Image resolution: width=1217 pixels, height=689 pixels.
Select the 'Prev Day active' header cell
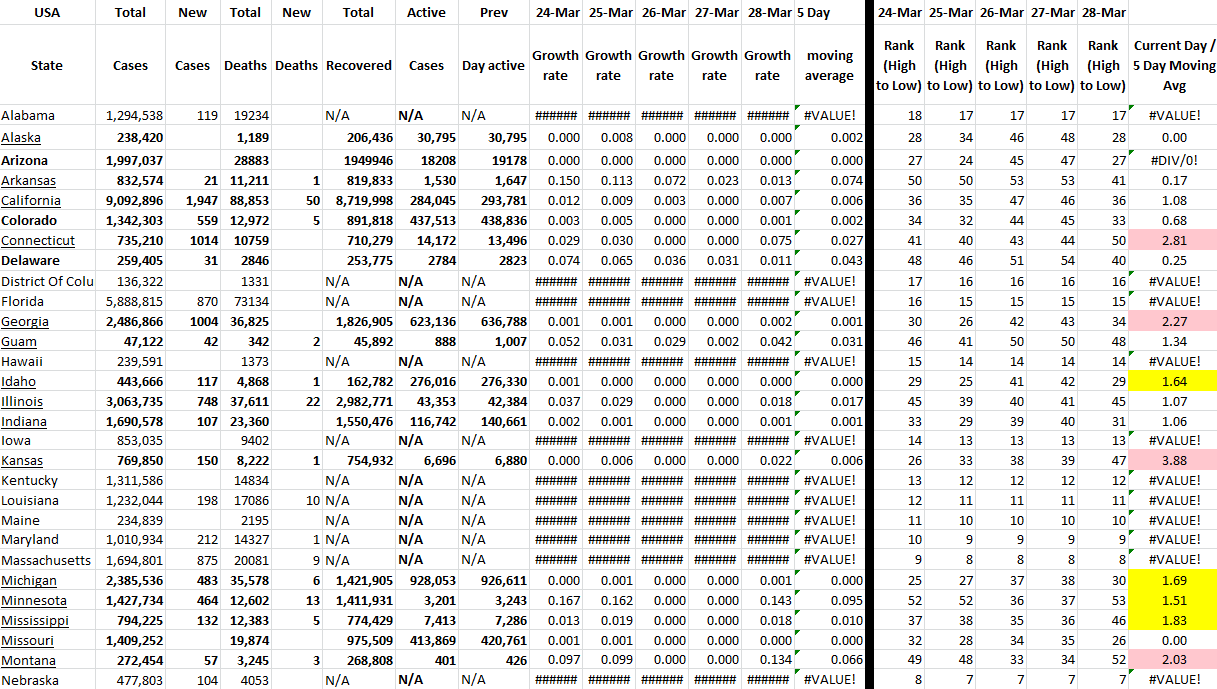493,65
